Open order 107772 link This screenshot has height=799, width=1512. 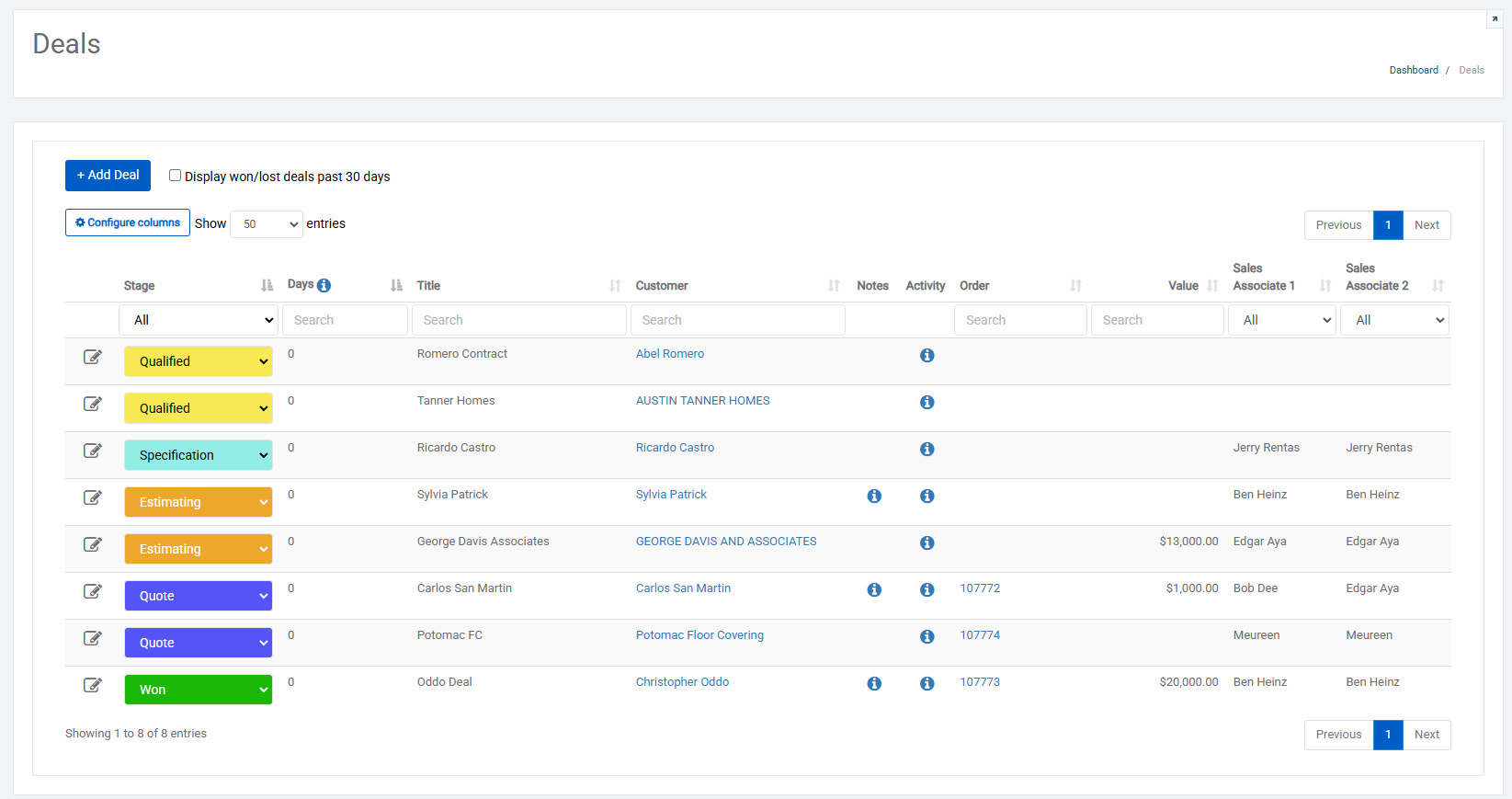[980, 588]
